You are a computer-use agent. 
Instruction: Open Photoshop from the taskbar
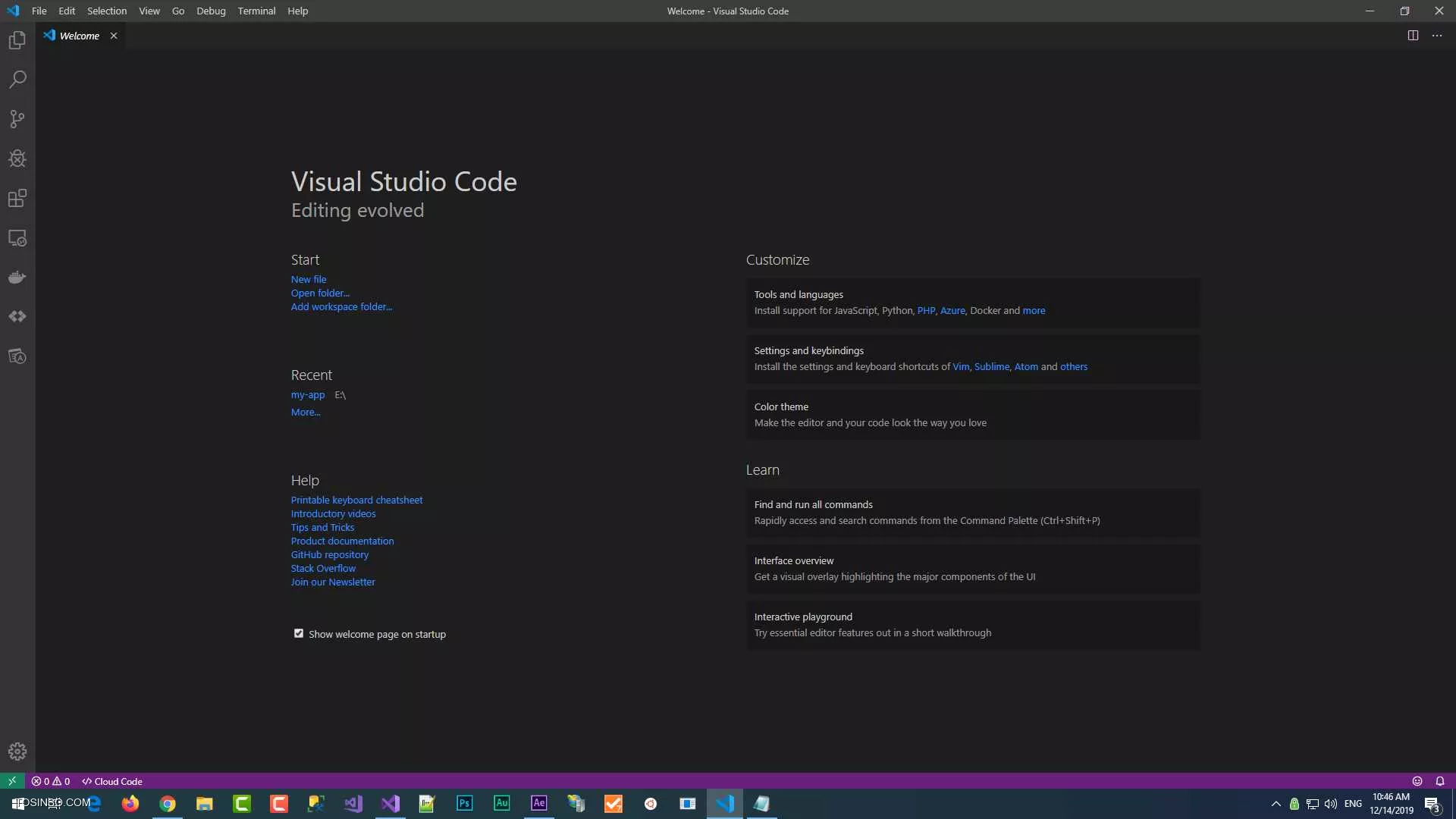click(x=465, y=804)
